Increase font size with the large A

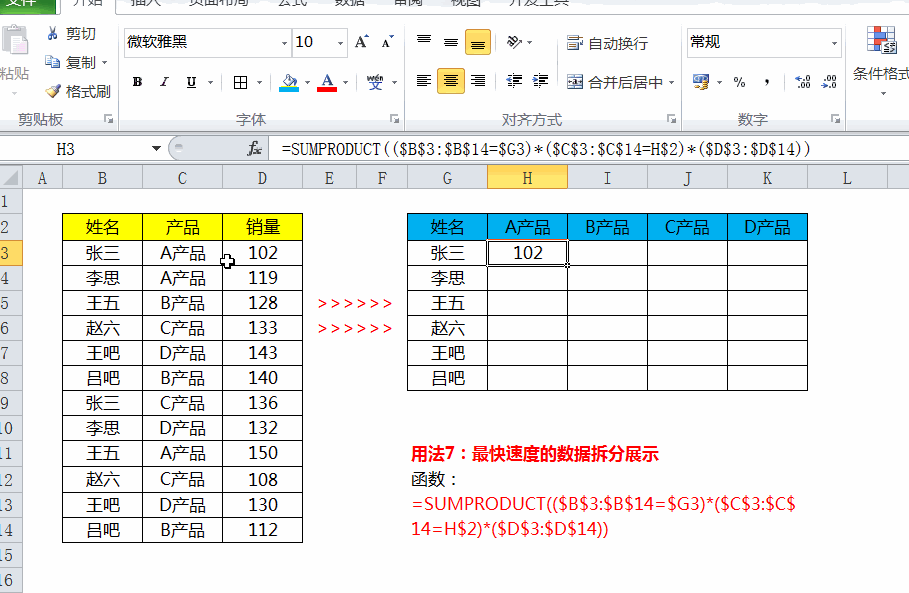pyautogui.click(x=361, y=42)
